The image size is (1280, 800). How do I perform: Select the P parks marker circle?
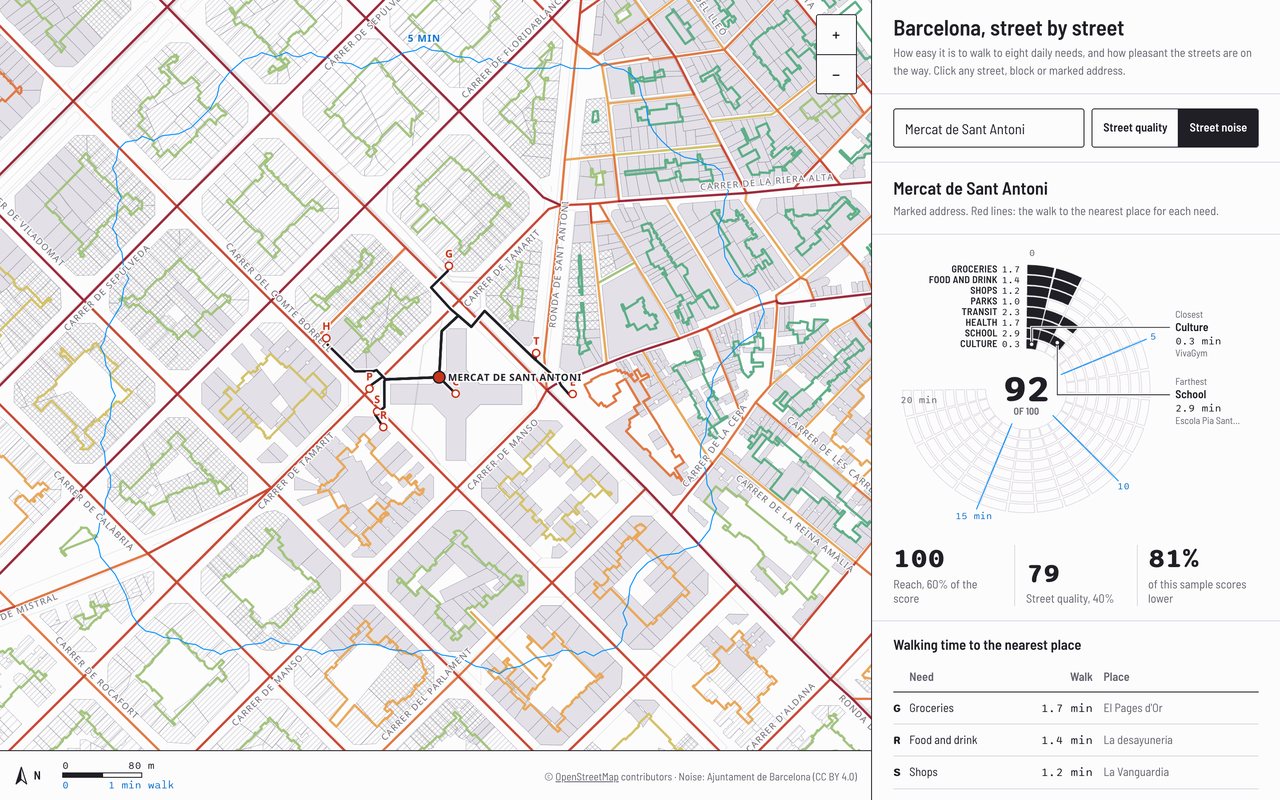pyautogui.click(x=370, y=388)
